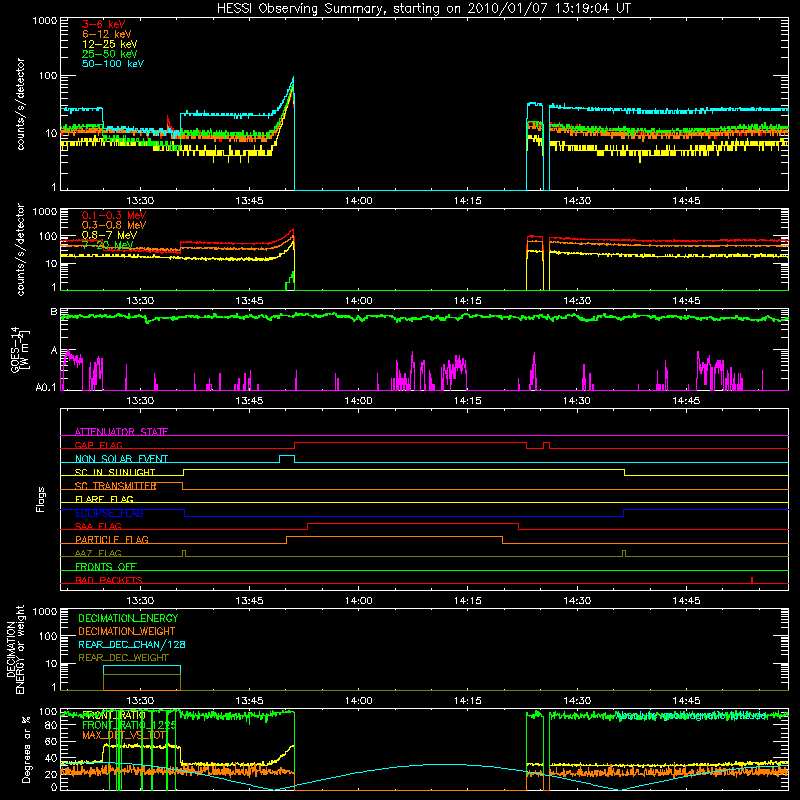
Task: Click the FLARE_FLAG label
Action: coord(104,499)
